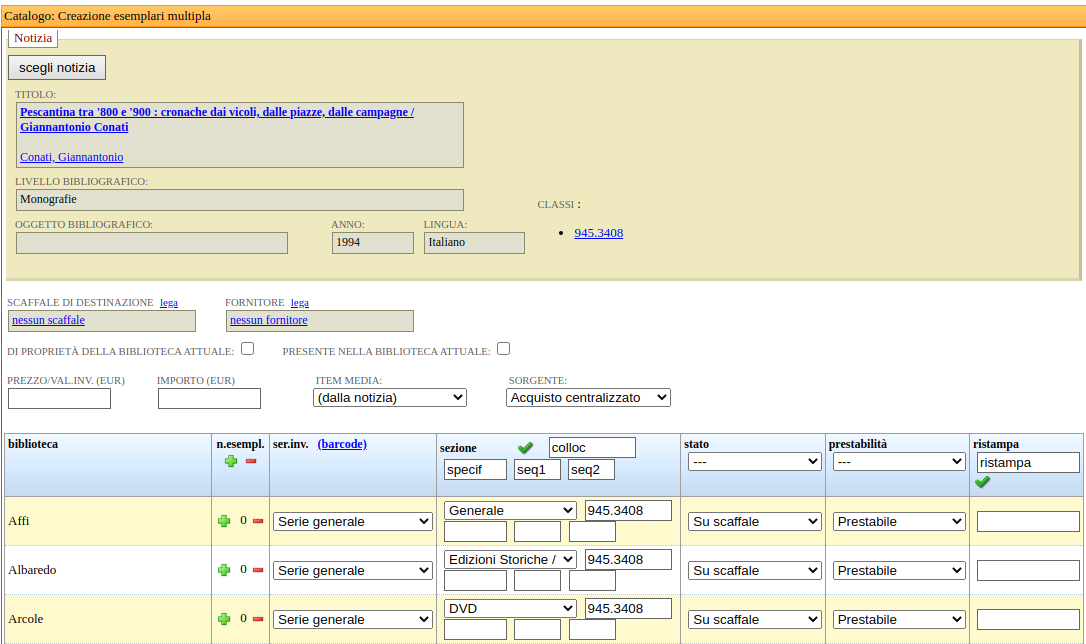Remove an exemplar for Affi library
Image resolution: width=1086 pixels, height=644 pixels.
[x=258, y=521]
